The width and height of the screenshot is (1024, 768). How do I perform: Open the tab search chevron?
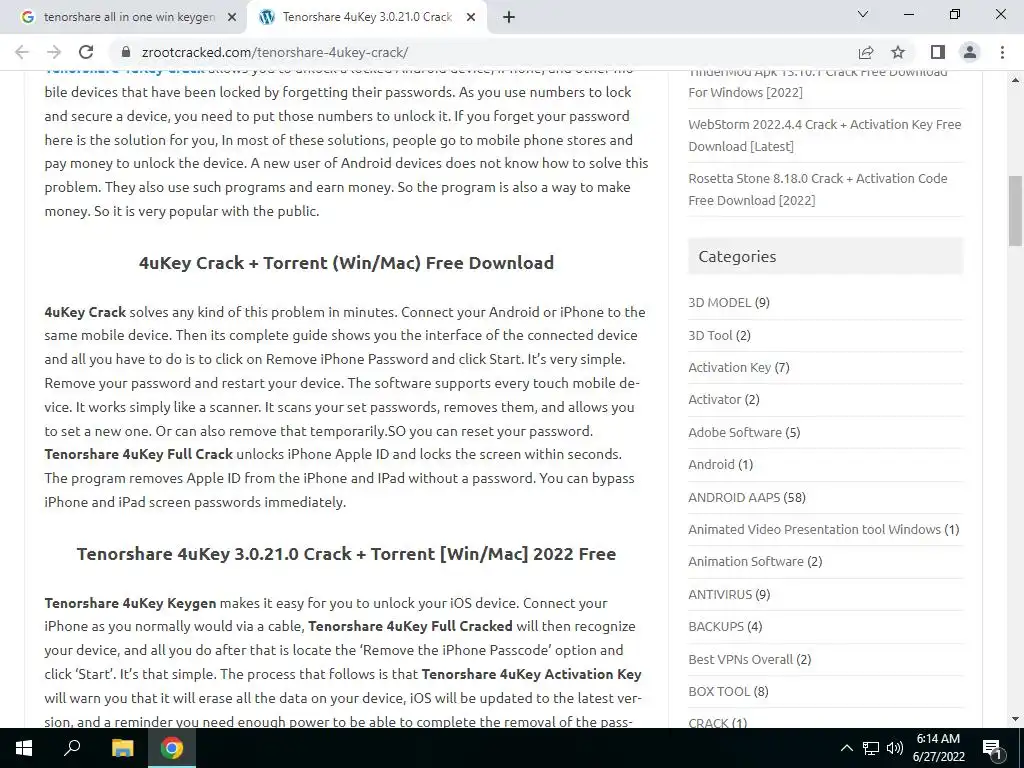(863, 14)
